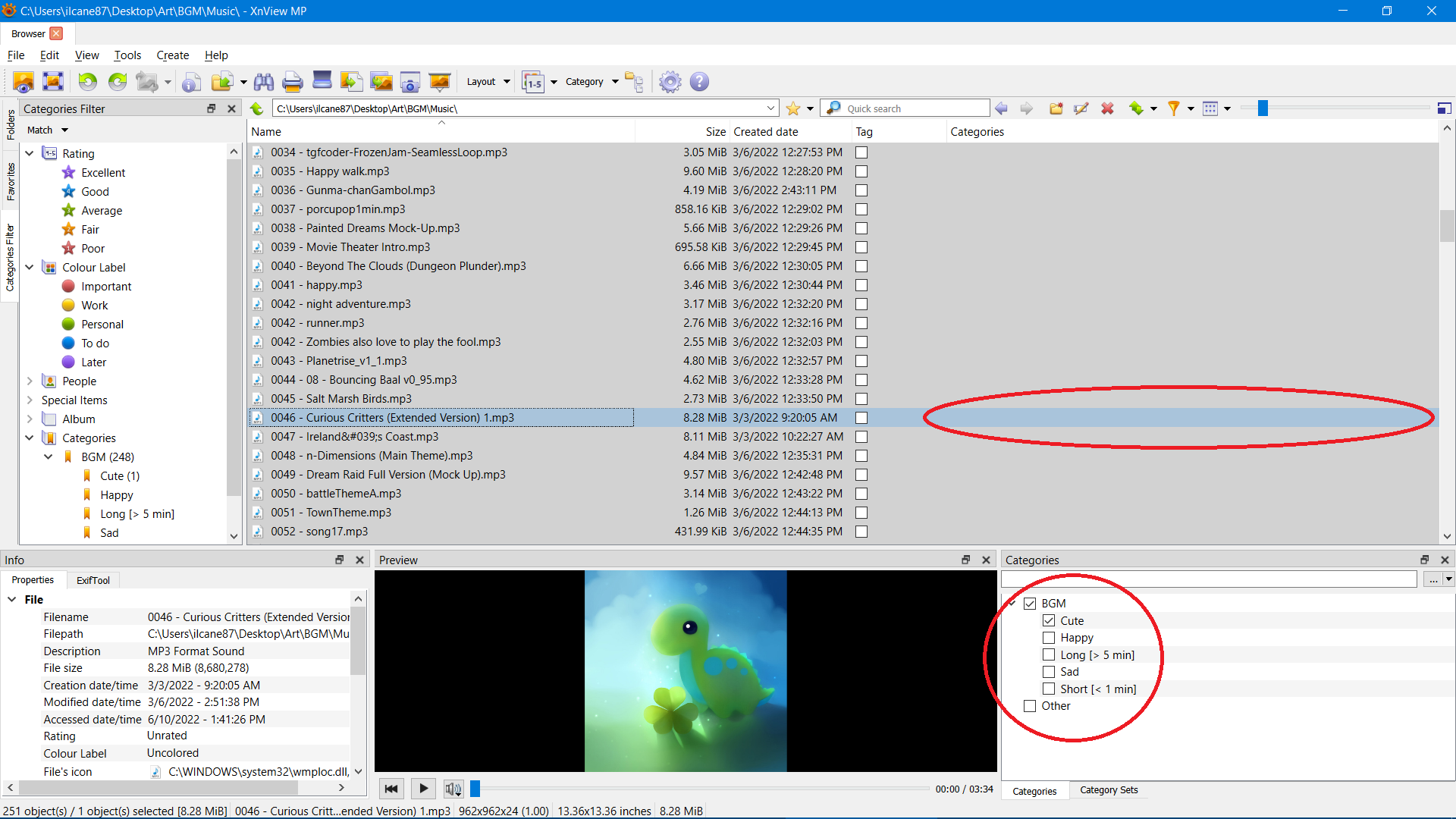The image size is (1456, 819).
Task: Open the settings gear icon
Action: 670,82
